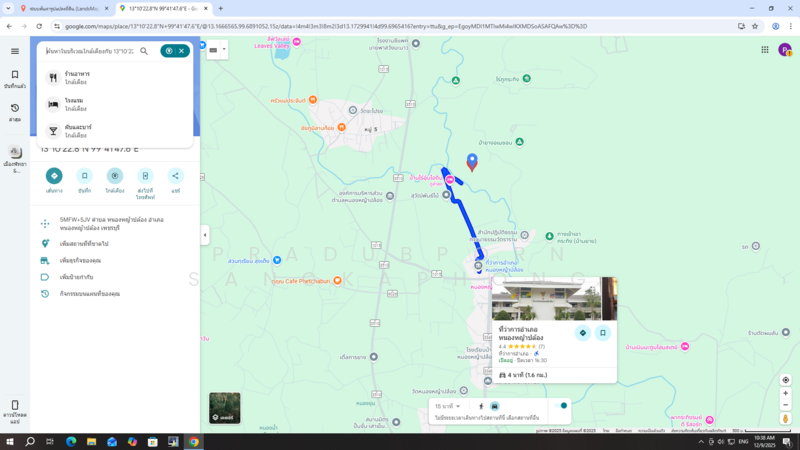
Task: Open the 15 minutes travel time dropdown
Action: pyautogui.click(x=447, y=406)
